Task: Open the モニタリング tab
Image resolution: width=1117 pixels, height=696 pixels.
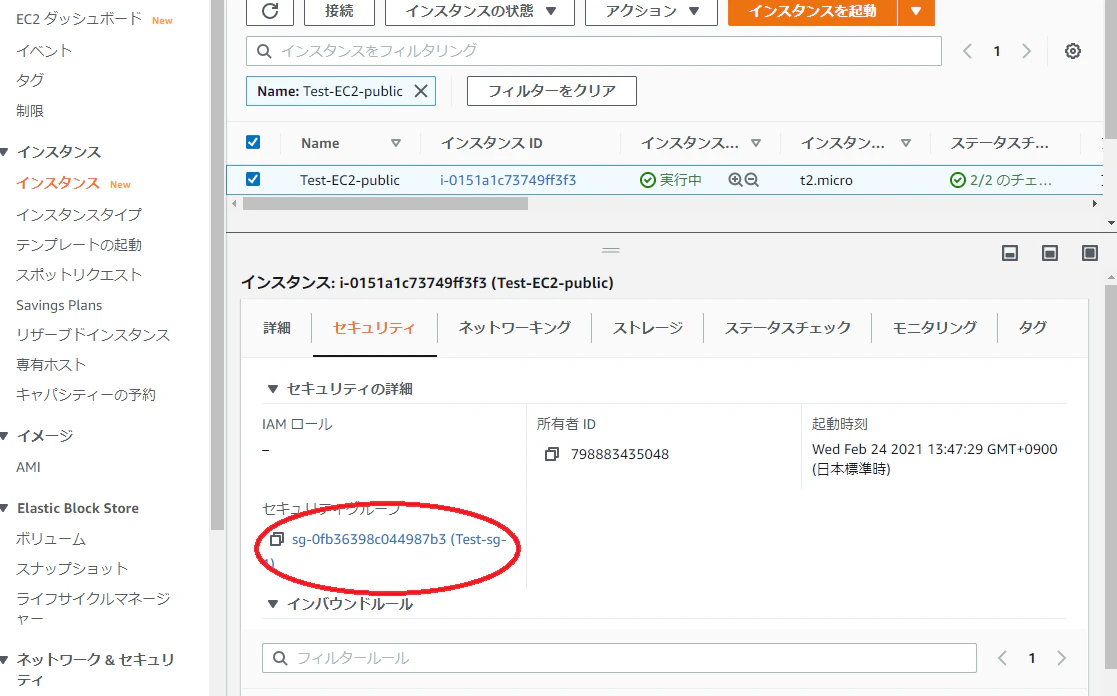Action: (935, 328)
